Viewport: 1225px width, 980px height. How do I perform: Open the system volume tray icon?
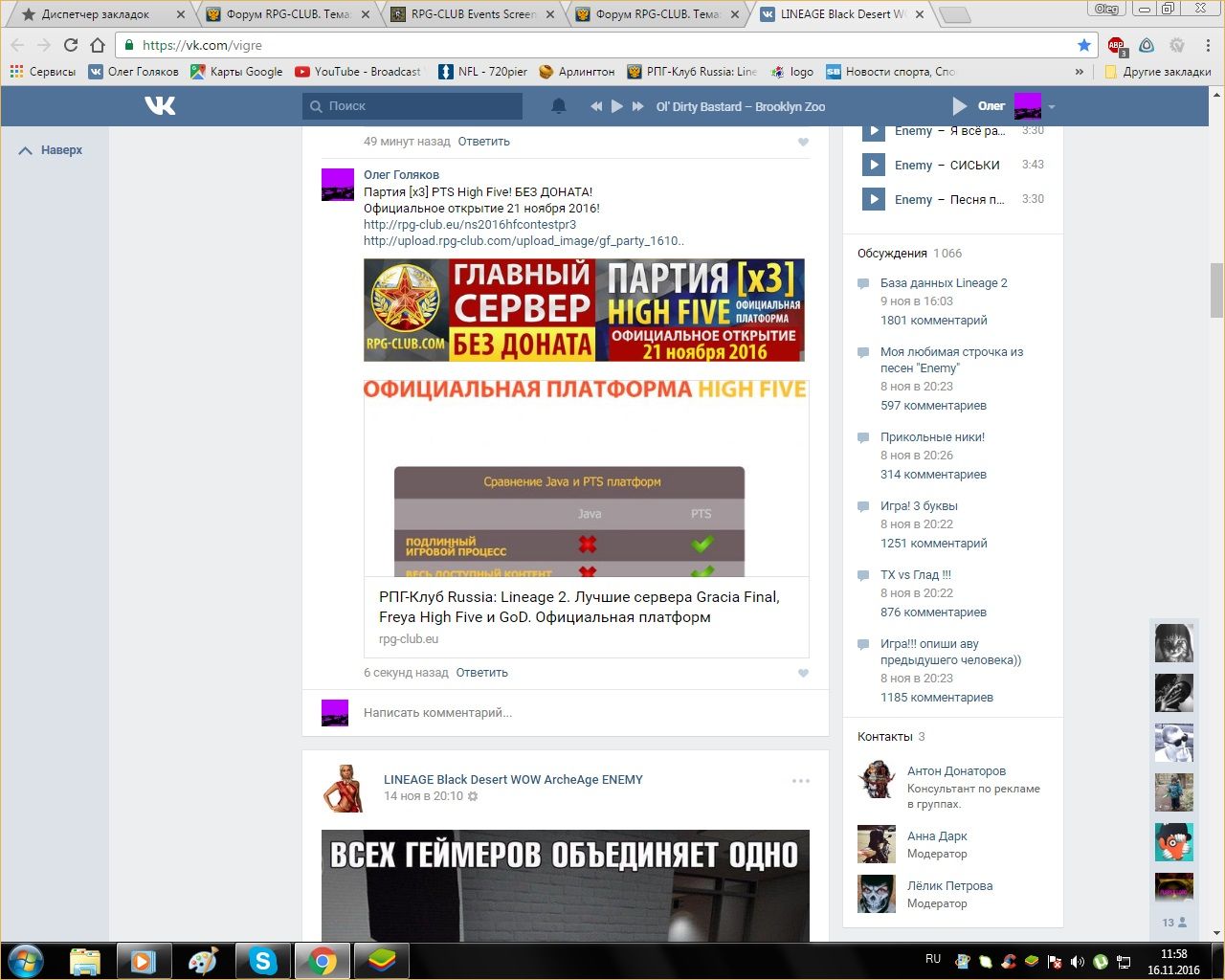coord(1078,962)
